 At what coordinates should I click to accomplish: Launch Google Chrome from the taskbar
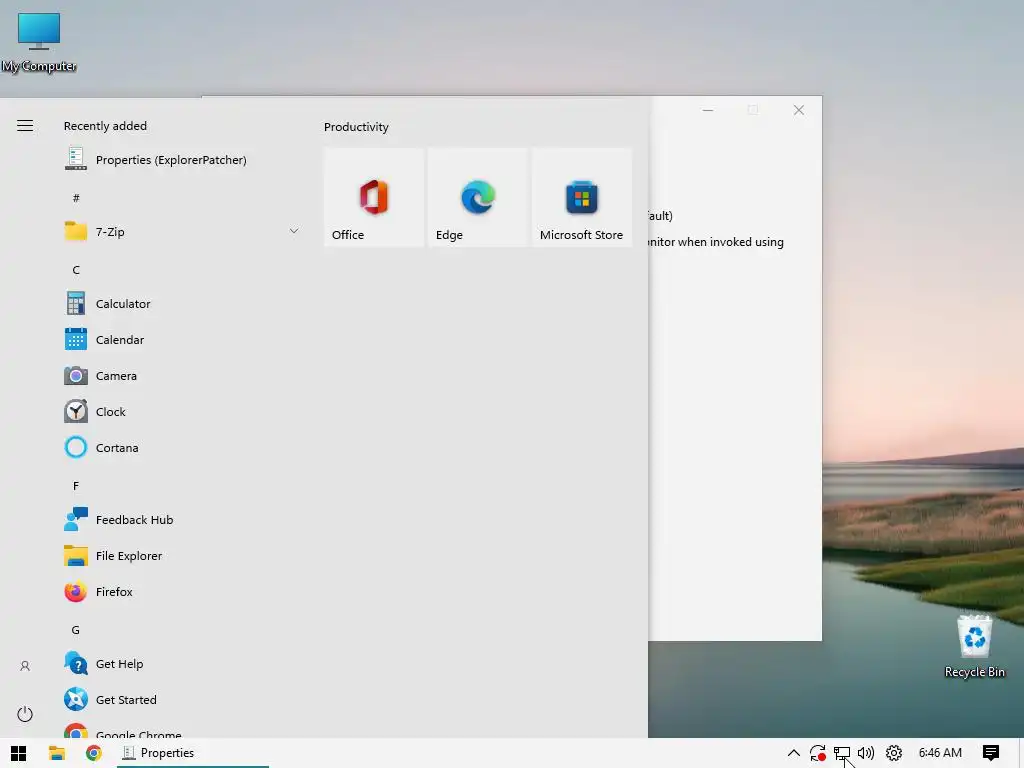93,753
